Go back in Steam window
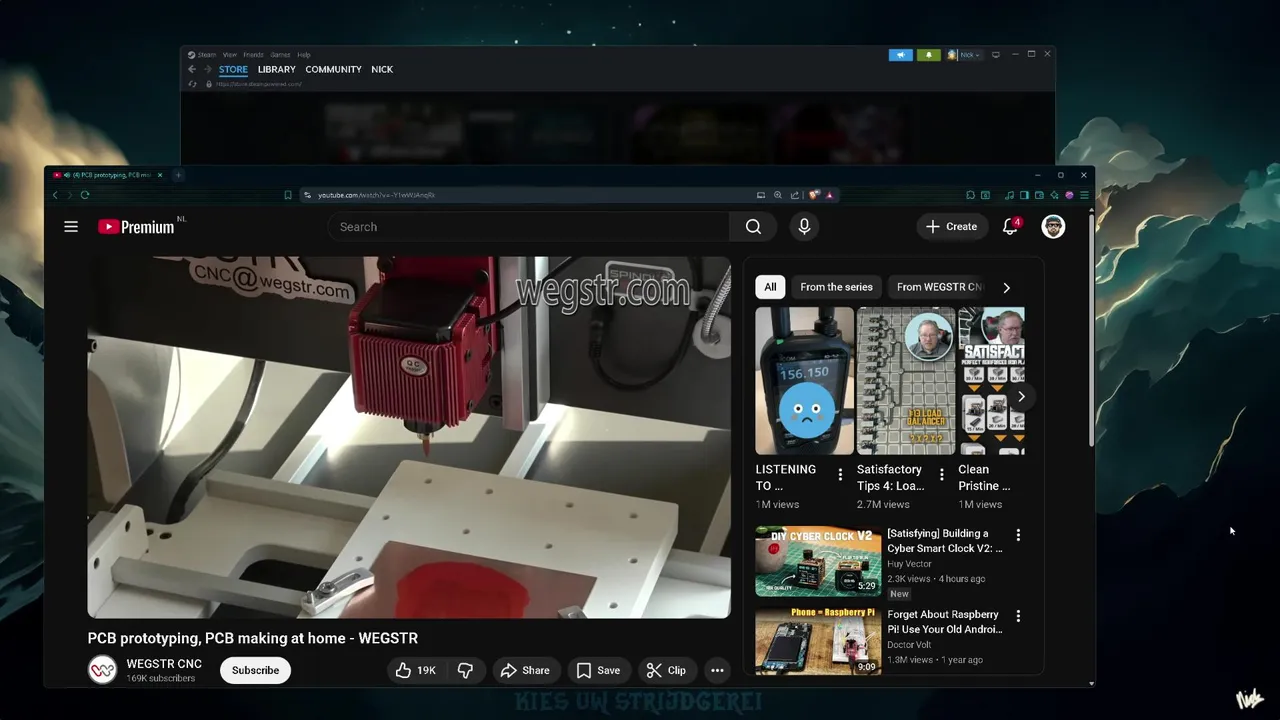 [192, 69]
